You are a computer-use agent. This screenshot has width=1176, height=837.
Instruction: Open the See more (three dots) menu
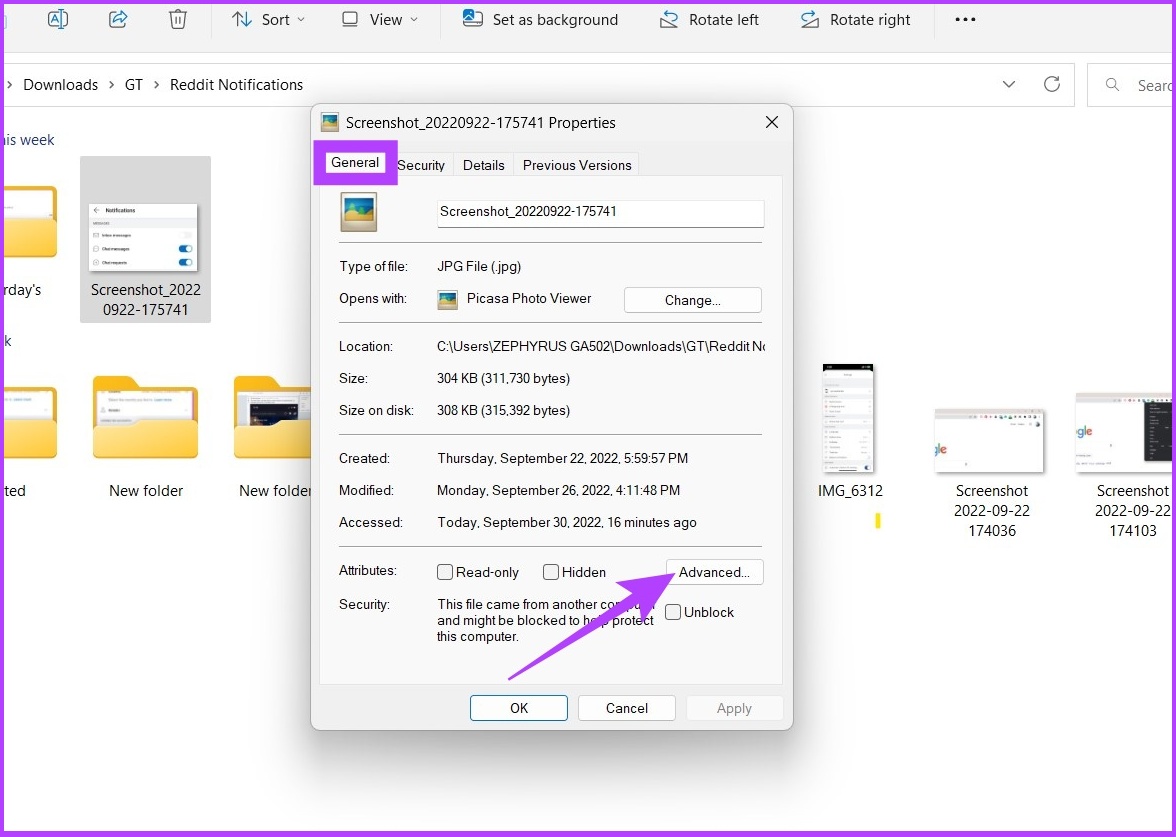pyautogui.click(x=965, y=20)
